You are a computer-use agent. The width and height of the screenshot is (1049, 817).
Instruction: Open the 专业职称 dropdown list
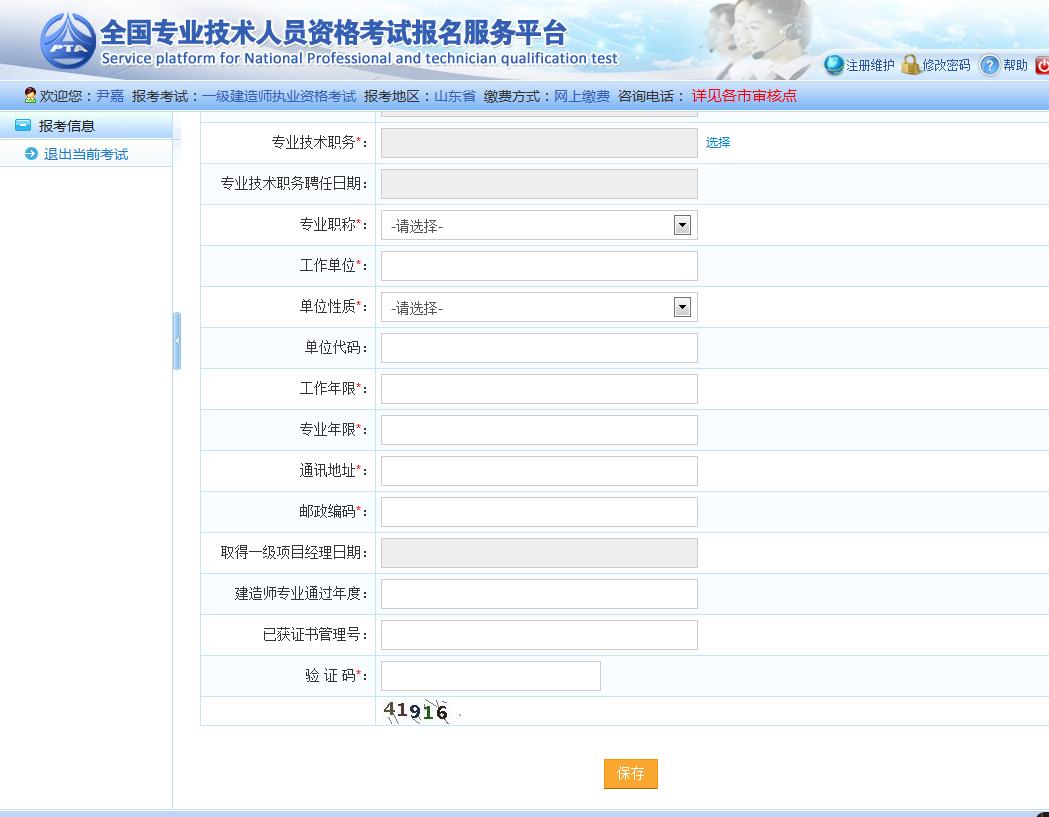tap(682, 226)
